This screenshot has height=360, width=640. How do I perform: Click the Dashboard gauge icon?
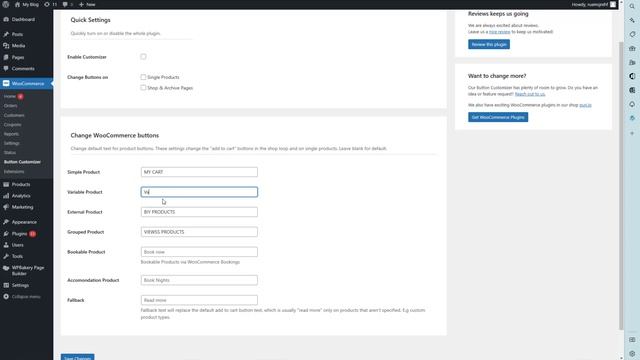6,19
